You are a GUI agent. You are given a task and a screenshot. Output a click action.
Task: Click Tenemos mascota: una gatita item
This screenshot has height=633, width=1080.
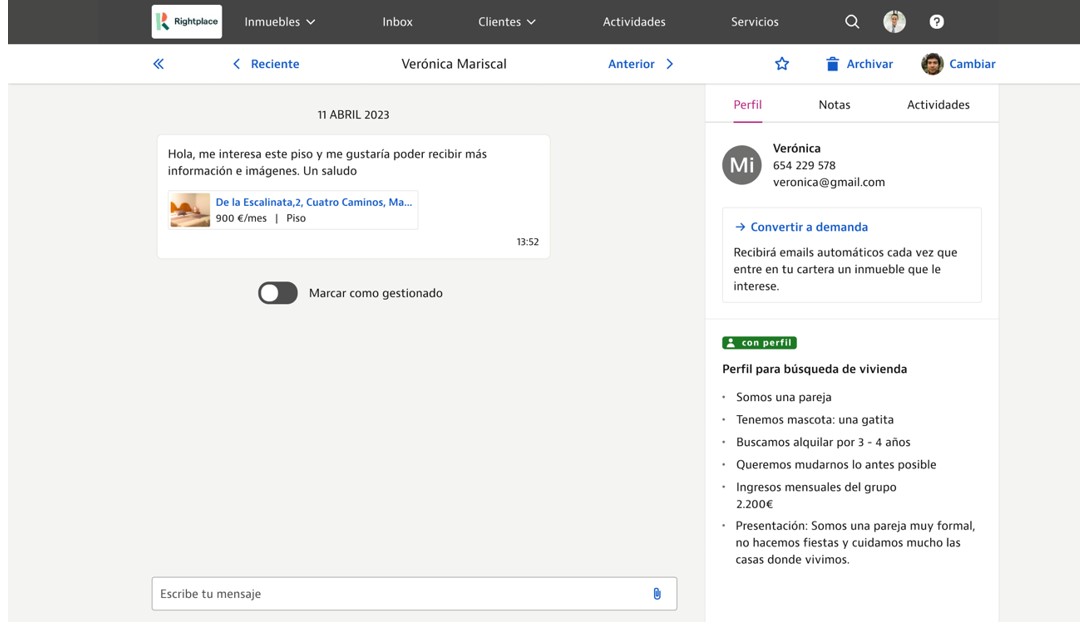click(x=814, y=419)
